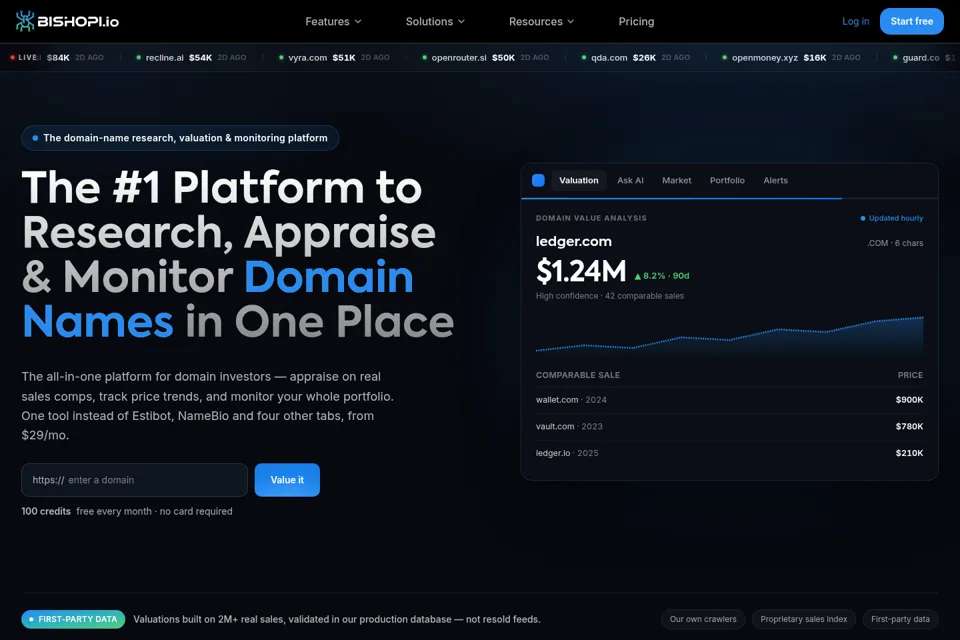Image resolution: width=960 pixels, height=640 pixels.
Task: Click the 8.2% 90d trend indicator
Action: pos(662,276)
